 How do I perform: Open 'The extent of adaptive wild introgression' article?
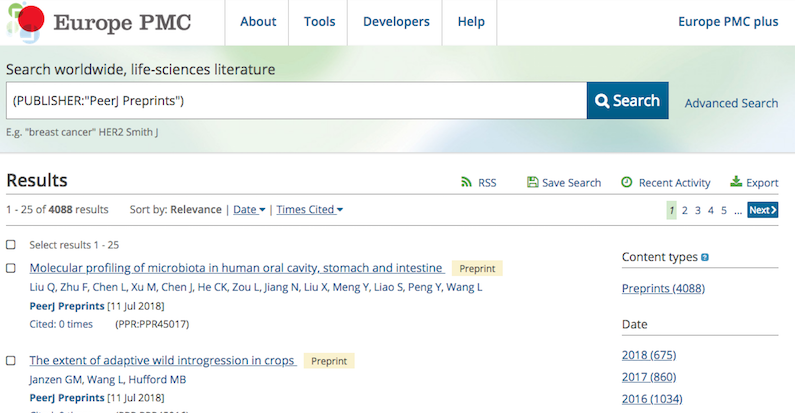tap(162, 361)
